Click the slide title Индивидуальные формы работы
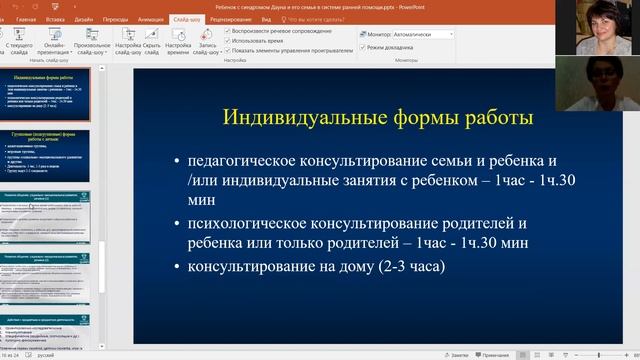This screenshot has height=360, width=640. 378,118
